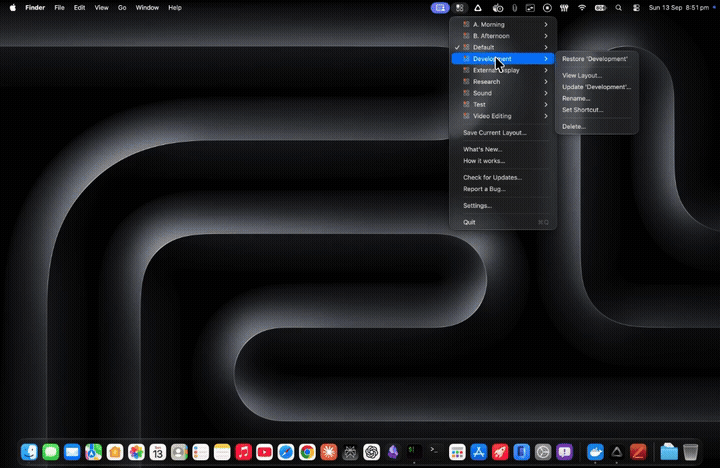This screenshot has height=468, width=720.
Task: Open Photos from the dock
Action: coord(136,452)
